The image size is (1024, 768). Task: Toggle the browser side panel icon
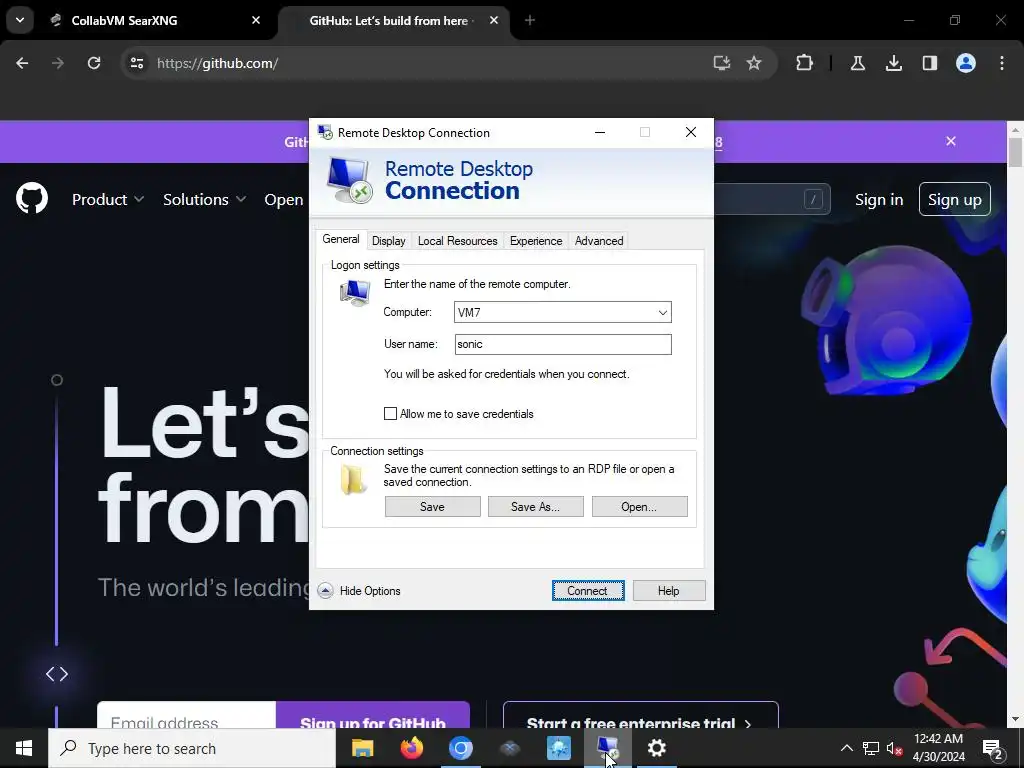929,63
